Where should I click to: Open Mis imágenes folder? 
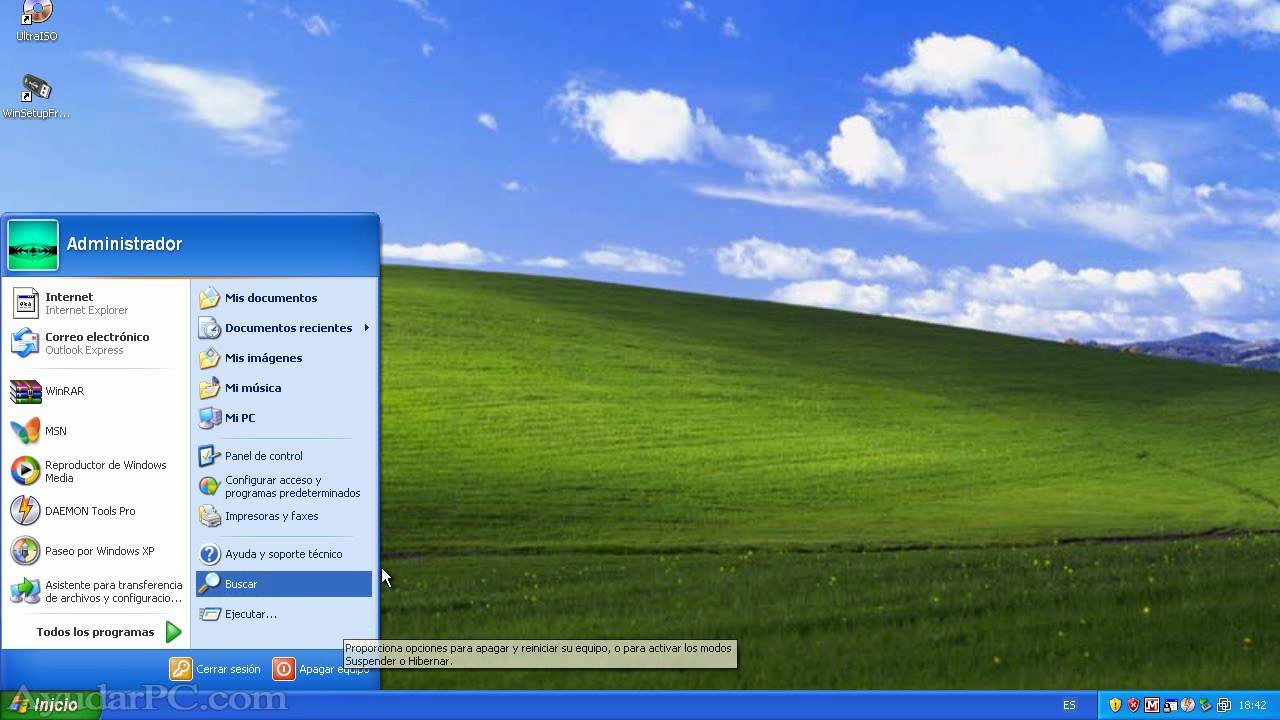[x=284, y=358]
